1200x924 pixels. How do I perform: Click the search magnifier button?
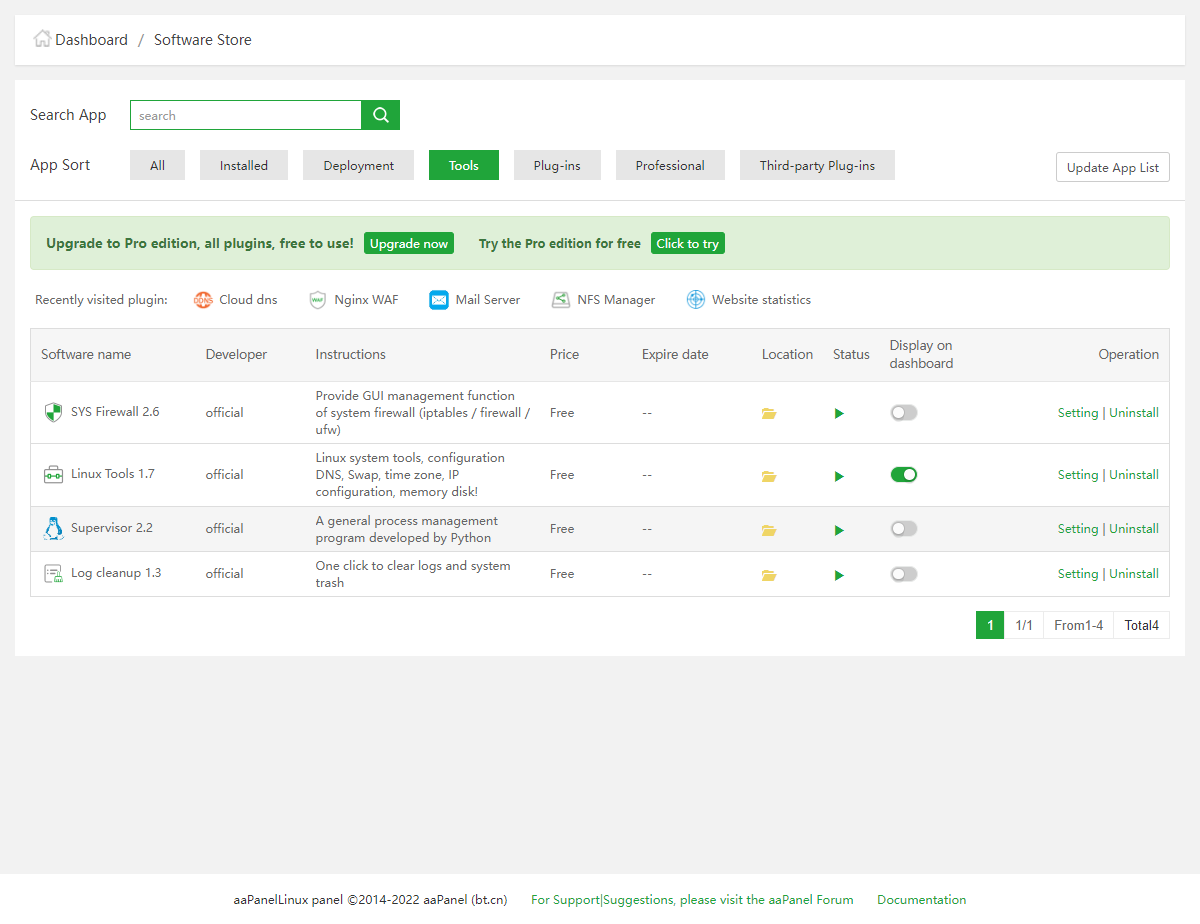click(x=380, y=115)
